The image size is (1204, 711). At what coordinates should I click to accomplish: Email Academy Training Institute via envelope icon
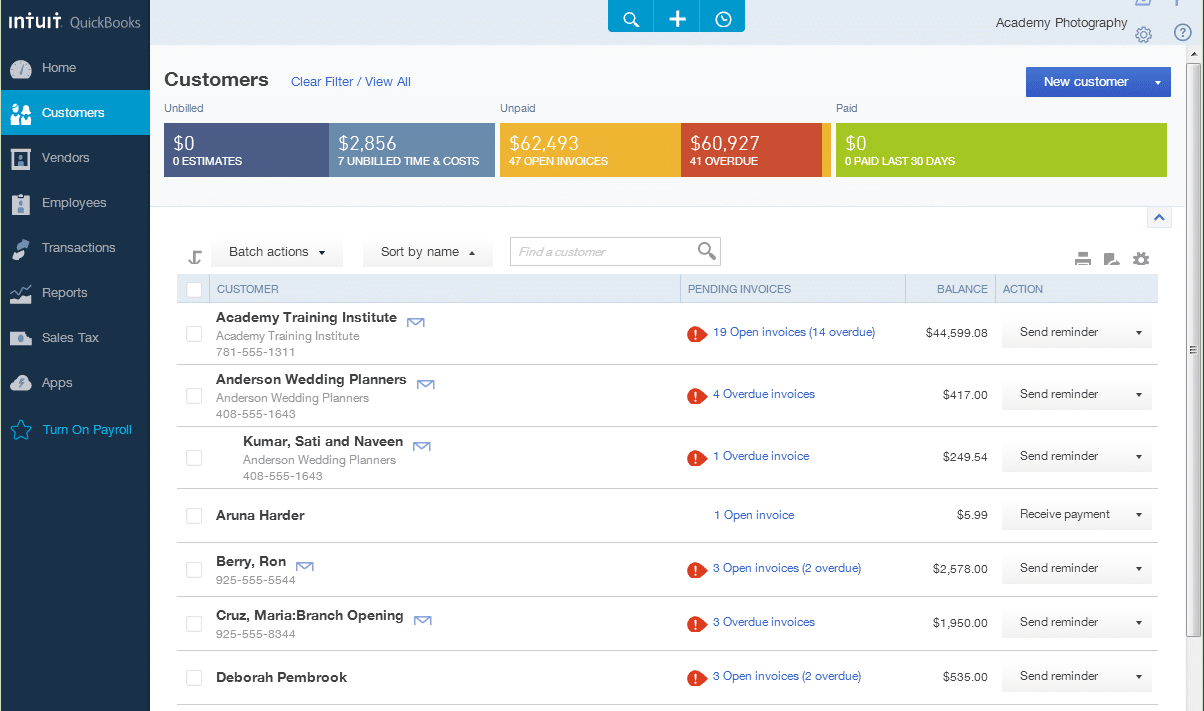416,321
